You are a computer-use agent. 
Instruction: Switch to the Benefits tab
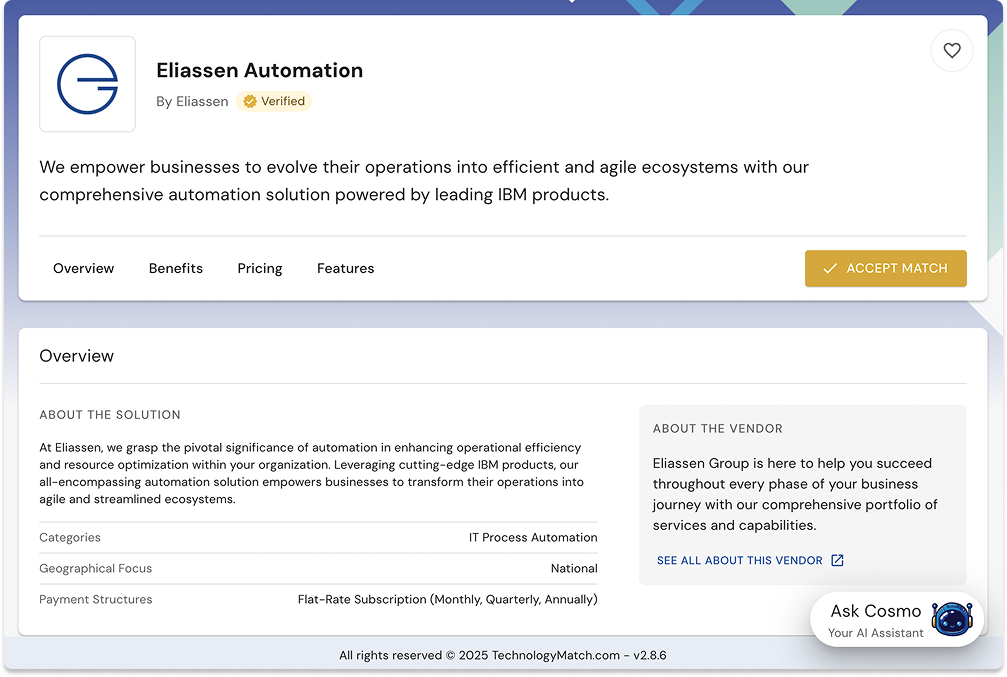pyautogui.click(x=176, y=268)
